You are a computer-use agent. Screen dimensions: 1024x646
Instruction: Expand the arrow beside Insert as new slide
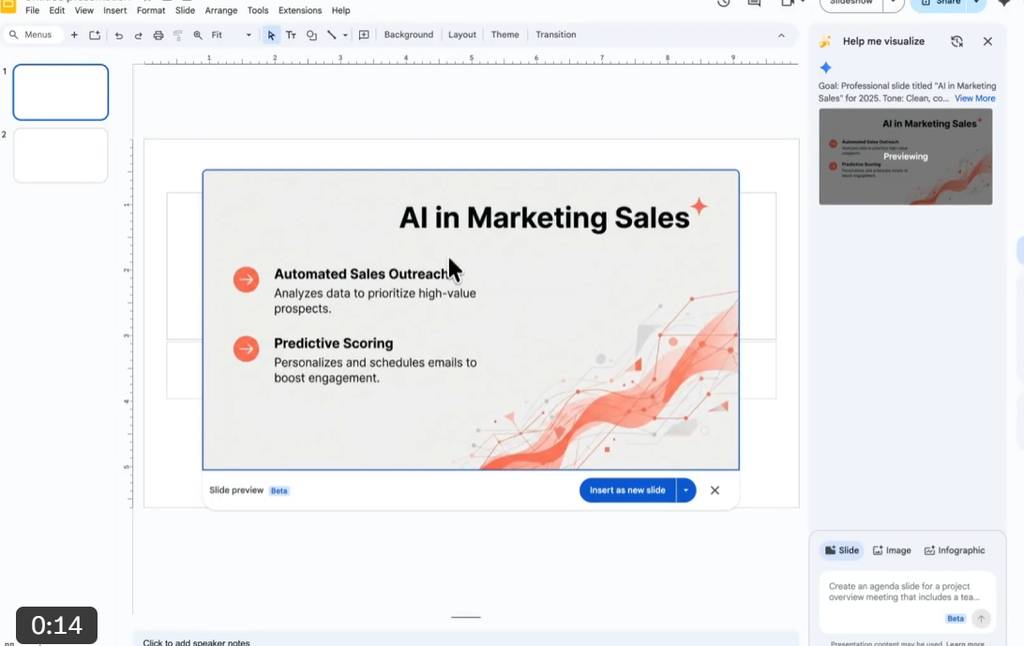pos(686,490)
